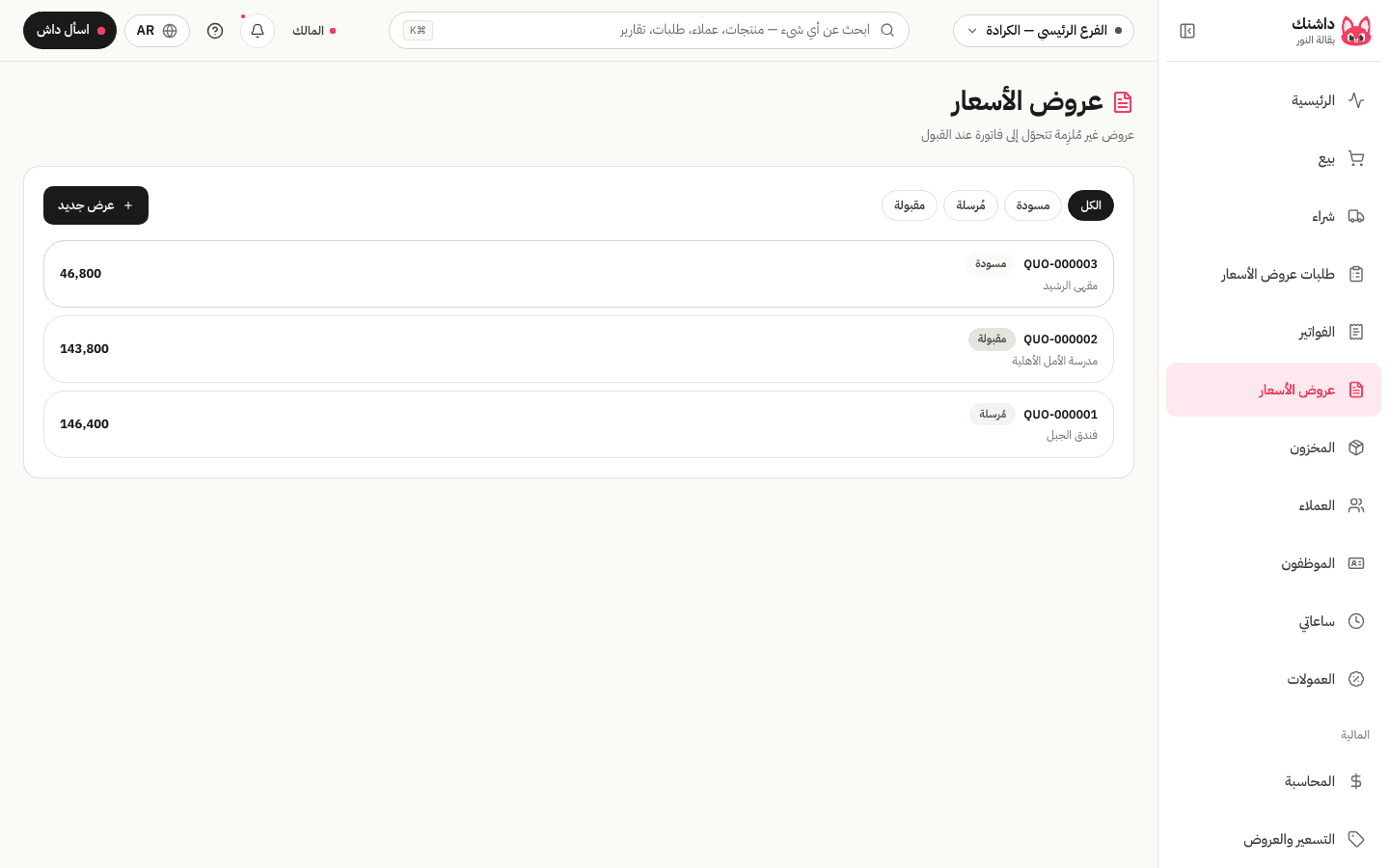Click the search magnifier icon
Screen dimensions: 1389x868
point(887,30)
